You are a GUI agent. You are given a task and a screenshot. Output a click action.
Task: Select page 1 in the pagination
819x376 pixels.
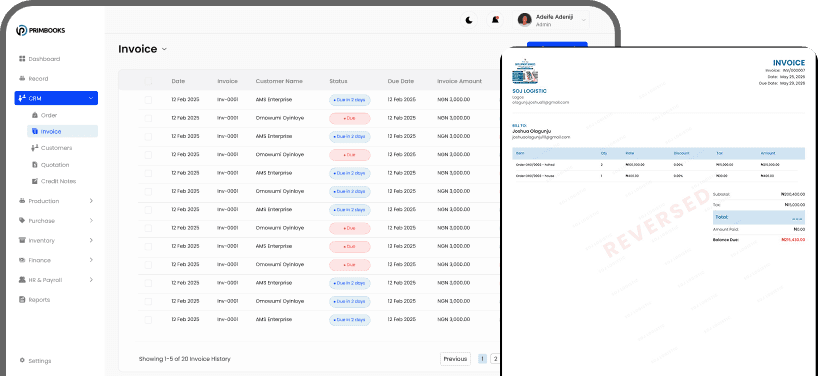(x=482, y=359)
